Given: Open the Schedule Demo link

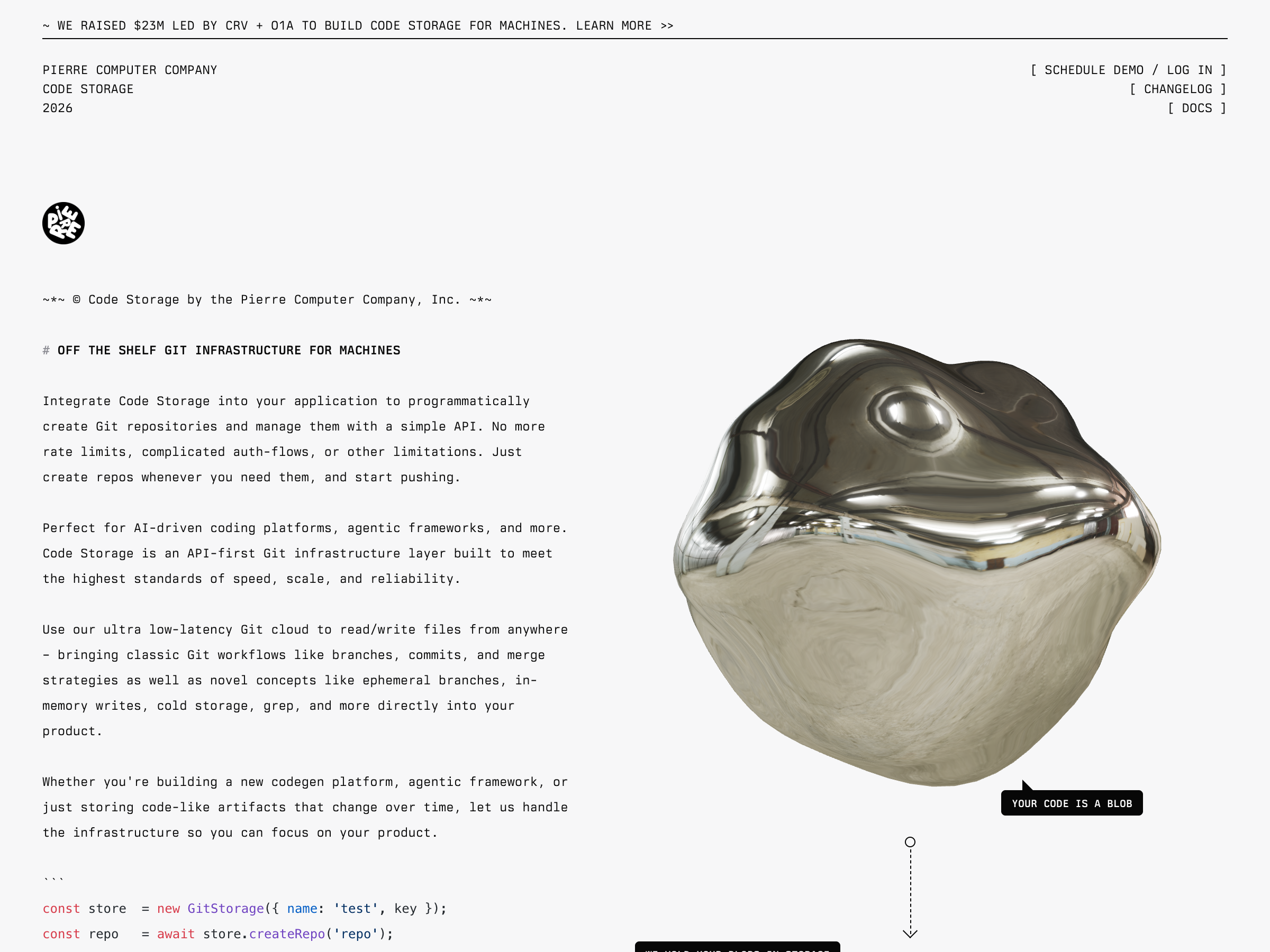Looking at the screenshot, I should click(1093, 70).
